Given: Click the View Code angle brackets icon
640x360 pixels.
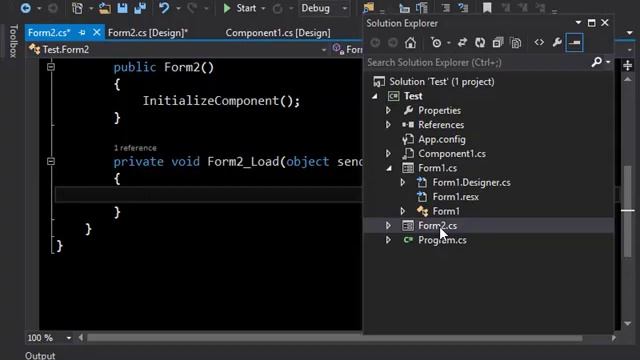Looking at the screenshot, I should (x=539, y=42).
